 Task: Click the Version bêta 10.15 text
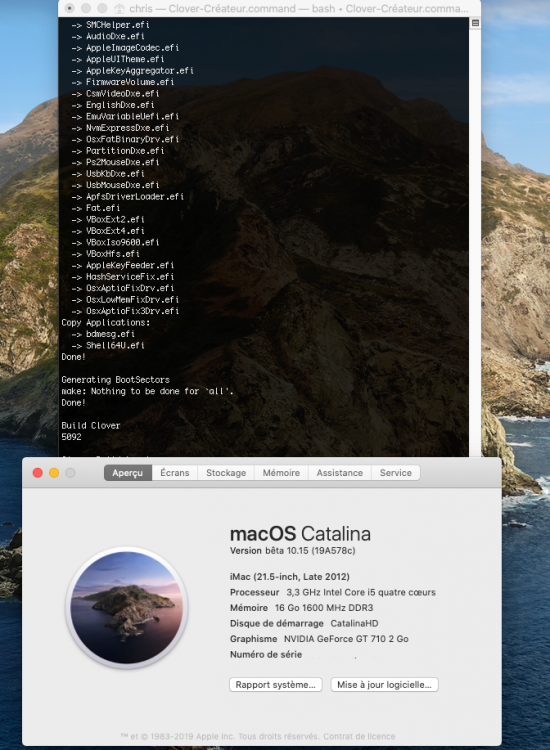click(292, 551)
